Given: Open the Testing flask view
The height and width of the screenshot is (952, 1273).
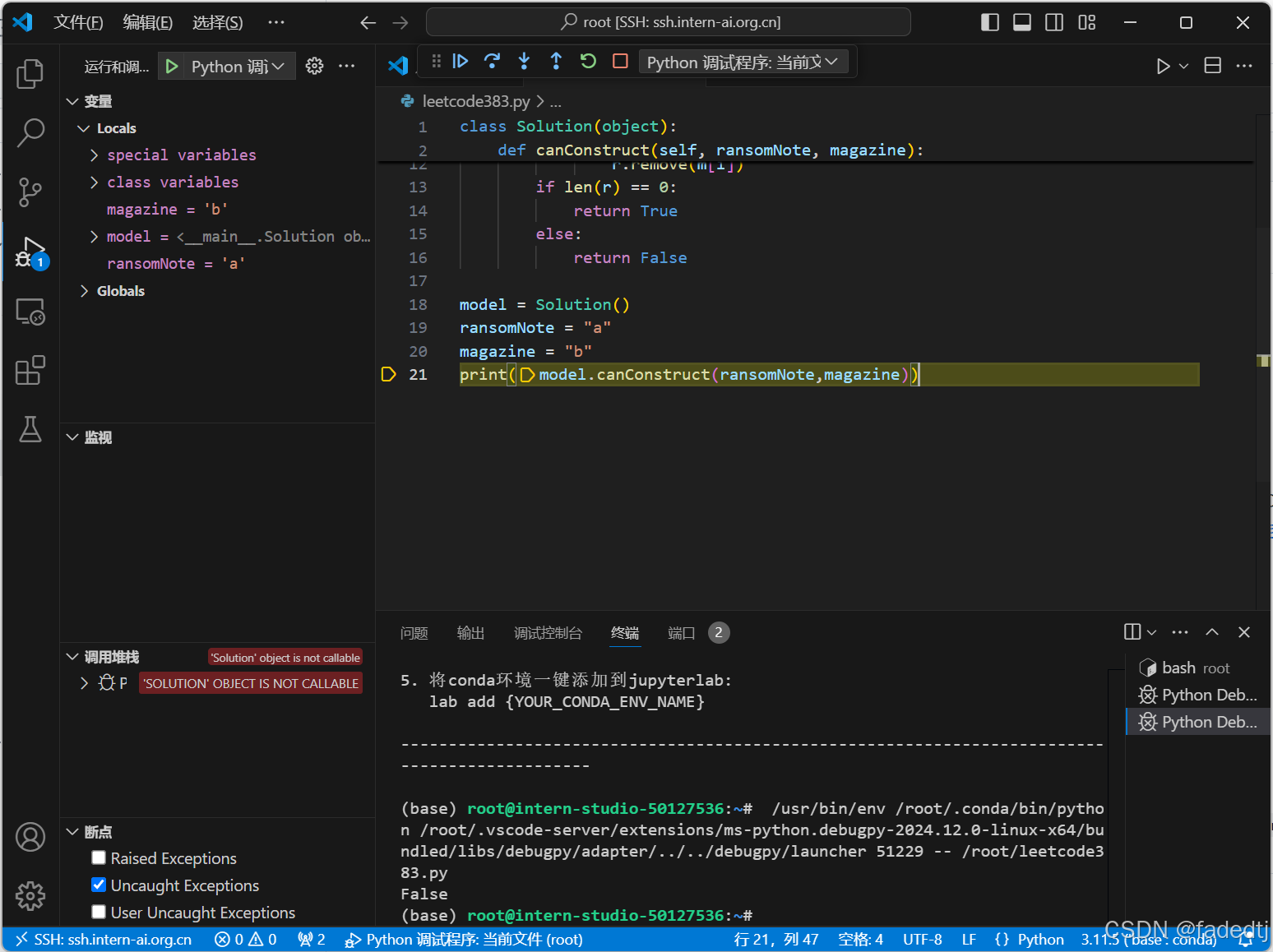Looking at the screenshot, I should (x=30, y=429).
